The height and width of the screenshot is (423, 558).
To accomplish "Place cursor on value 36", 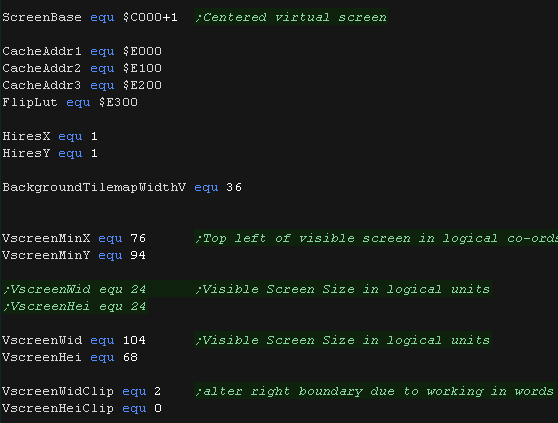I will click(x=234, y=187).
